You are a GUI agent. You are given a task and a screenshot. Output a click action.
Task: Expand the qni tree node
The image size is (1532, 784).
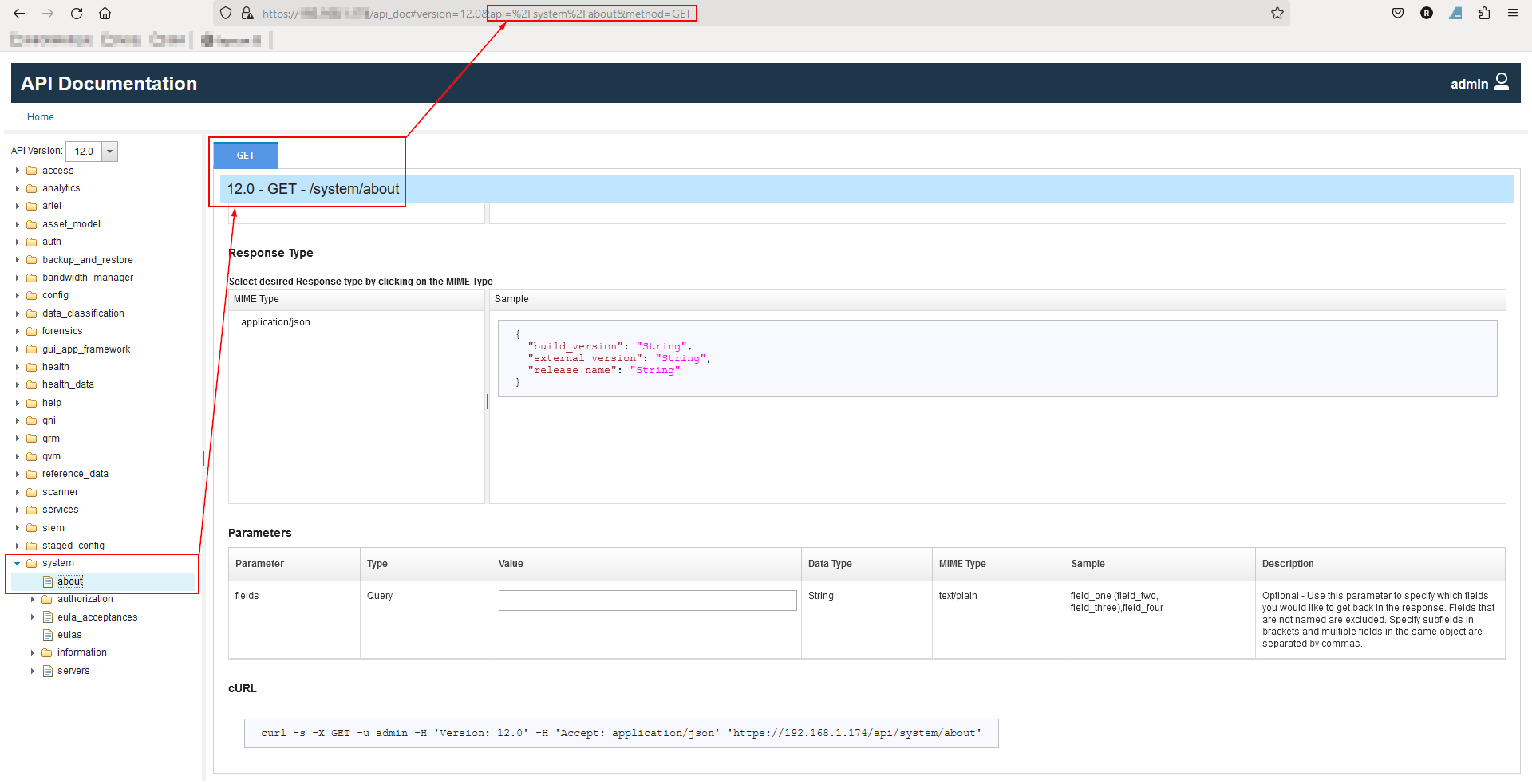point(18,420)
